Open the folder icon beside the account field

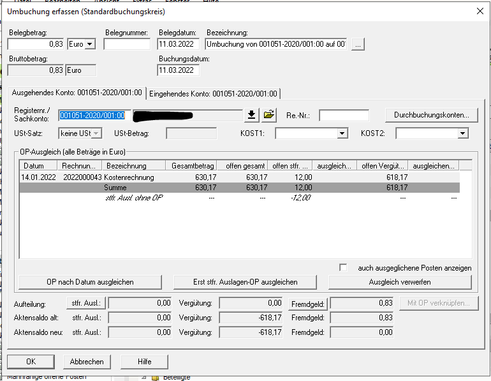coord(269,115)
